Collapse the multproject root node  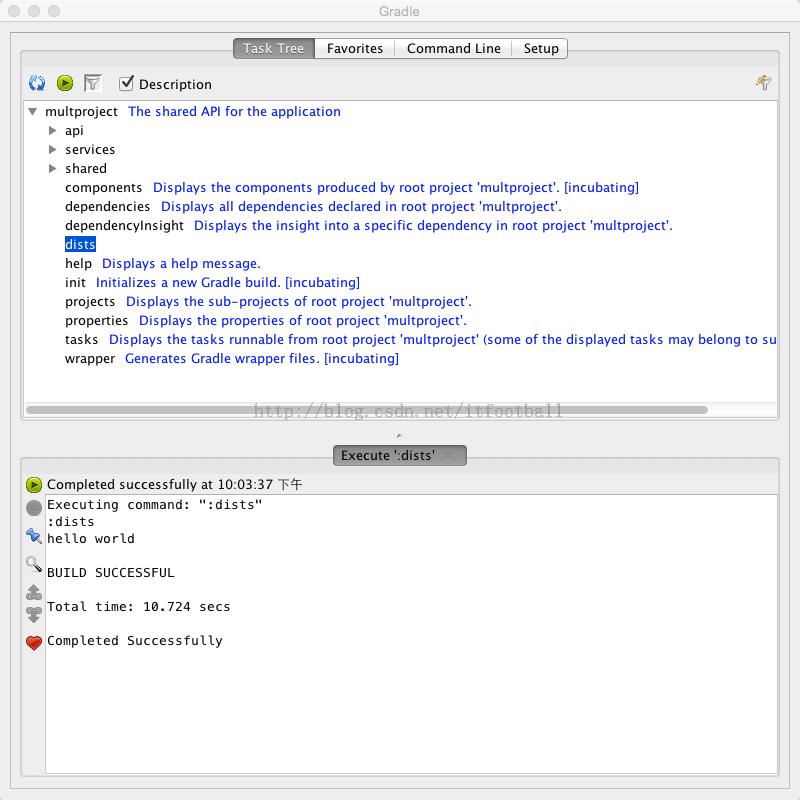click(x=33, y=111)
